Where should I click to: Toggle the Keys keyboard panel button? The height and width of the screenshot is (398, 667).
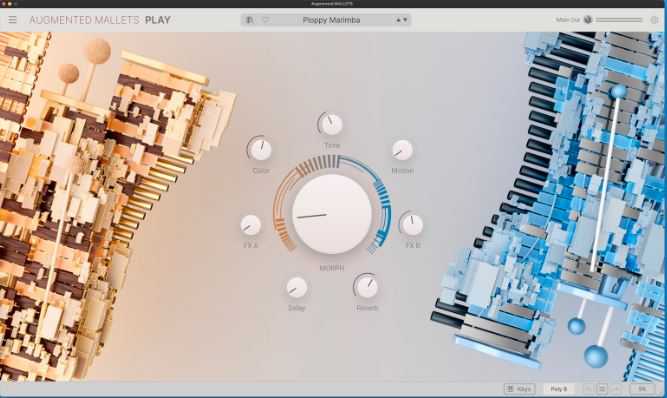point(519,389)
